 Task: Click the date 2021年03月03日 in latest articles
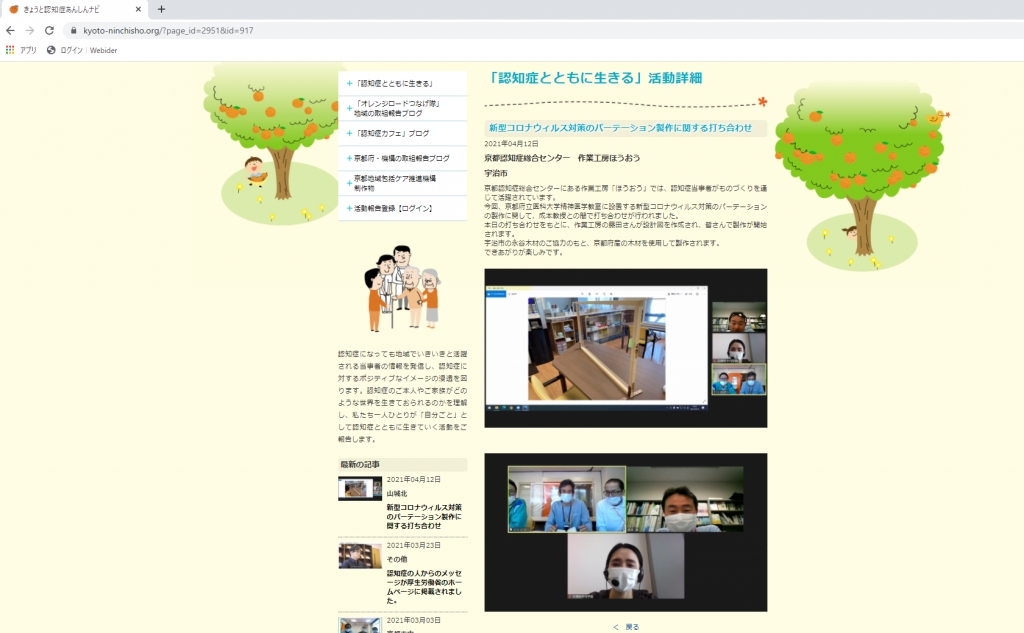[x=413, y=621]
